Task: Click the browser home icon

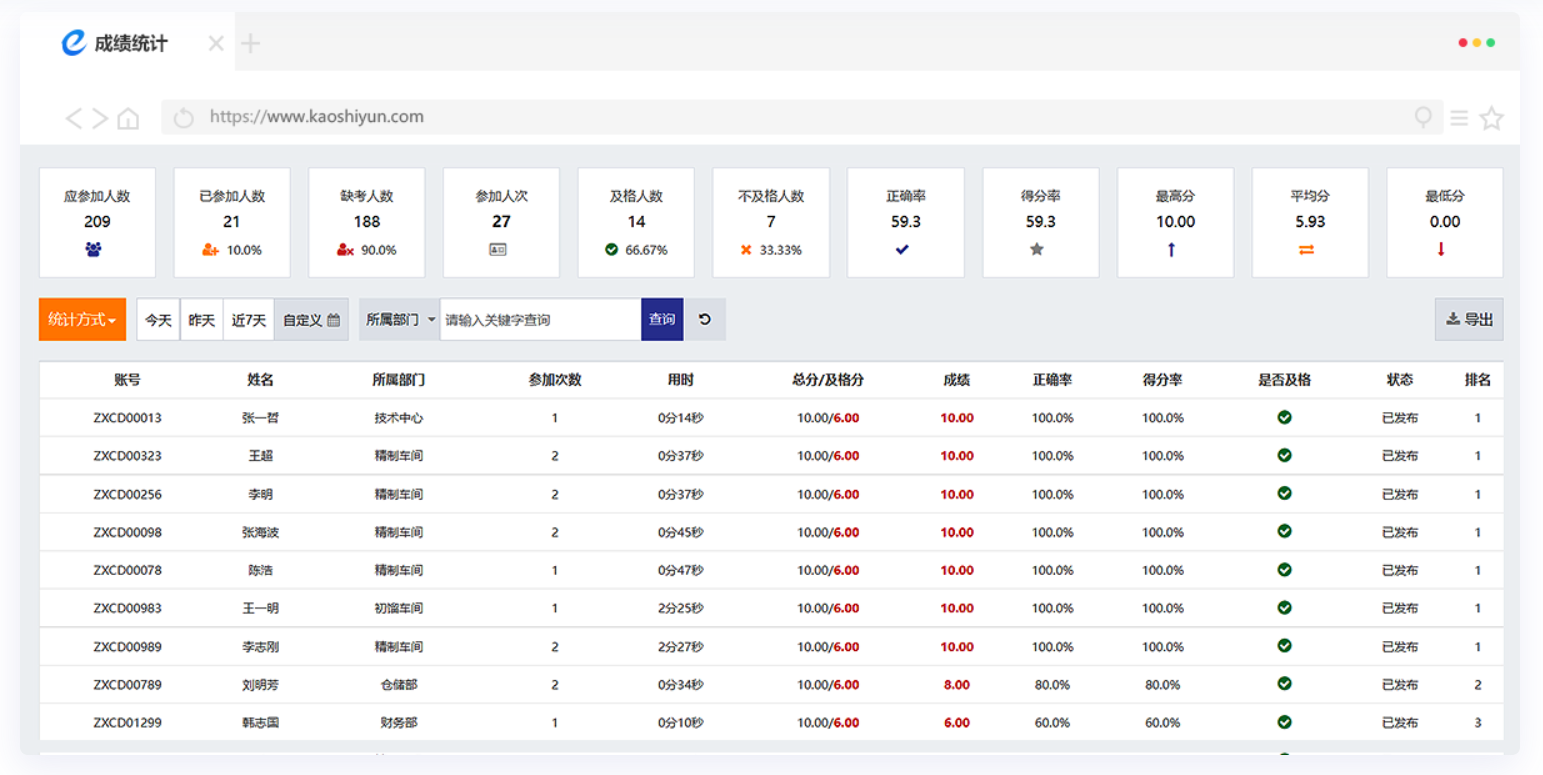Action: (x=128, y=118)
